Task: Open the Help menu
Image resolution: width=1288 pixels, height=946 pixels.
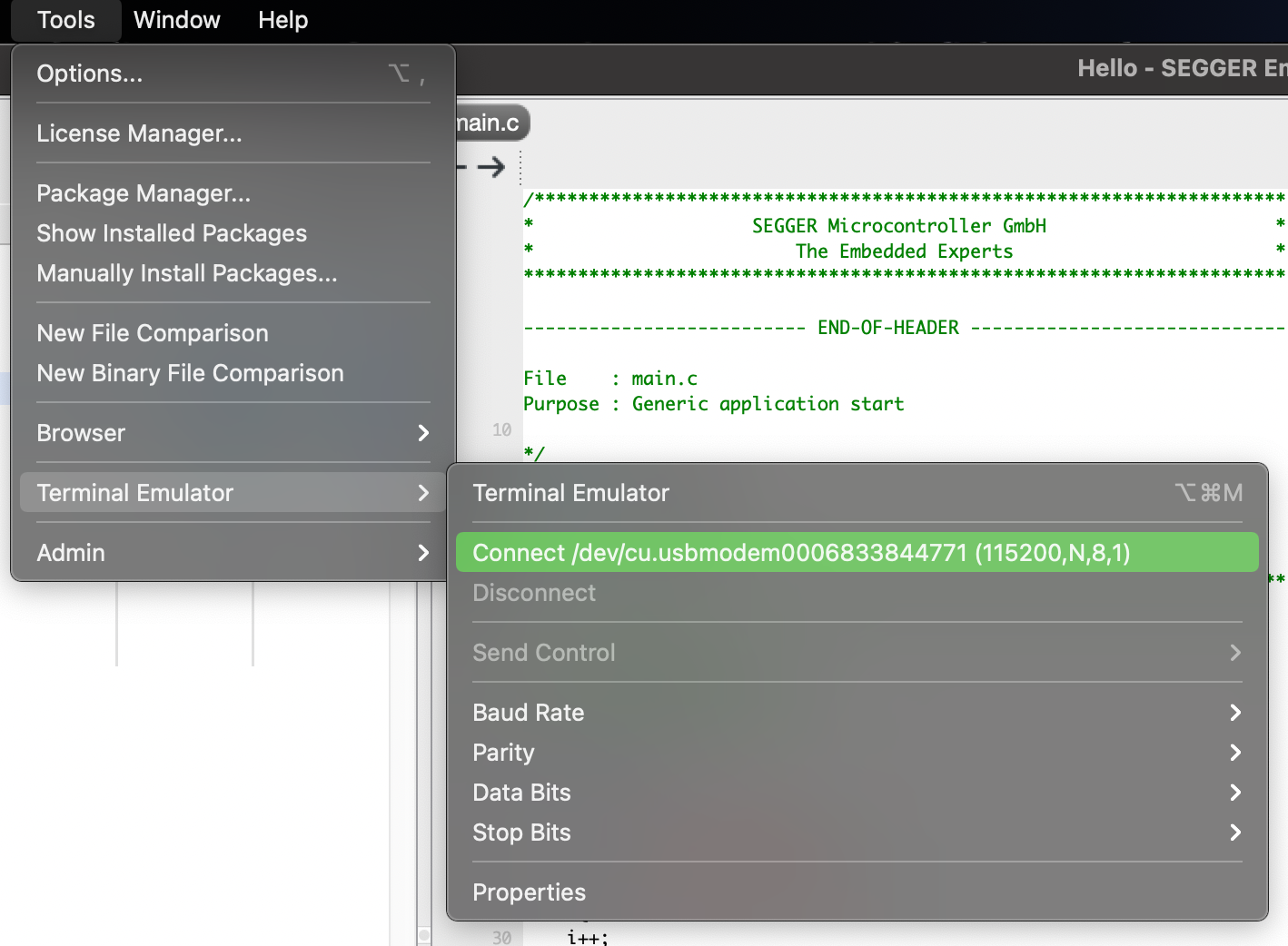Action: (x=282, y=19)
